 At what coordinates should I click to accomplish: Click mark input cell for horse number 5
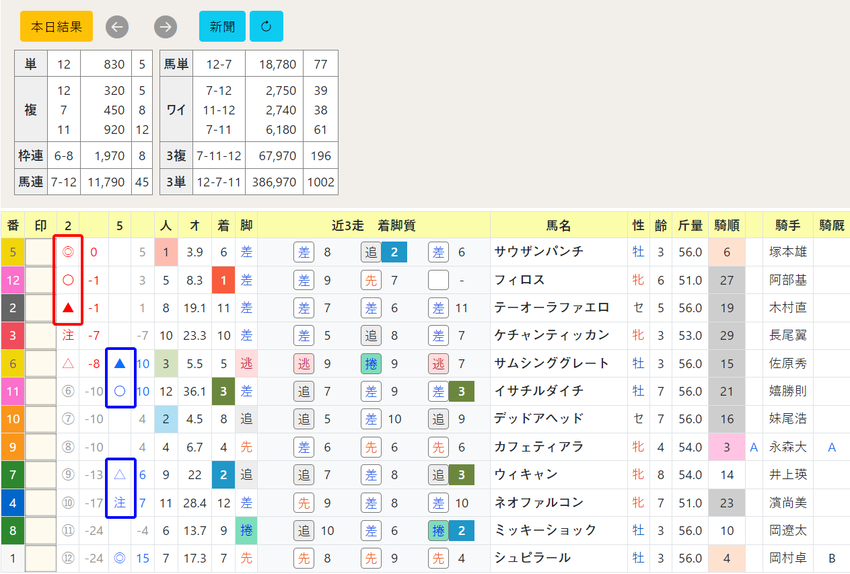pyautogui.click(x=41, y=252)
